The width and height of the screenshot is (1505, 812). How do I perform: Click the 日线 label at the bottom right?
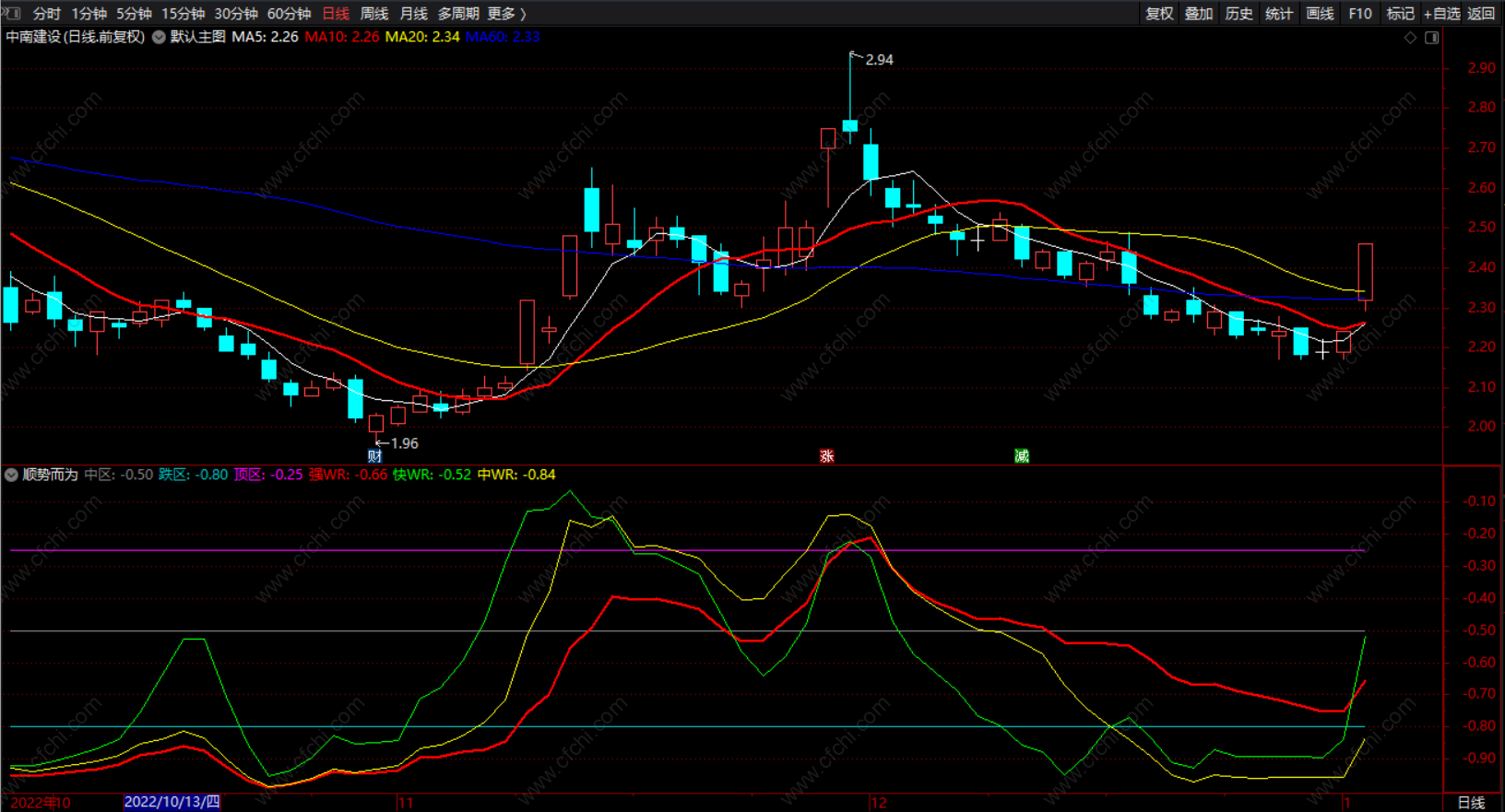point(1471,803)
